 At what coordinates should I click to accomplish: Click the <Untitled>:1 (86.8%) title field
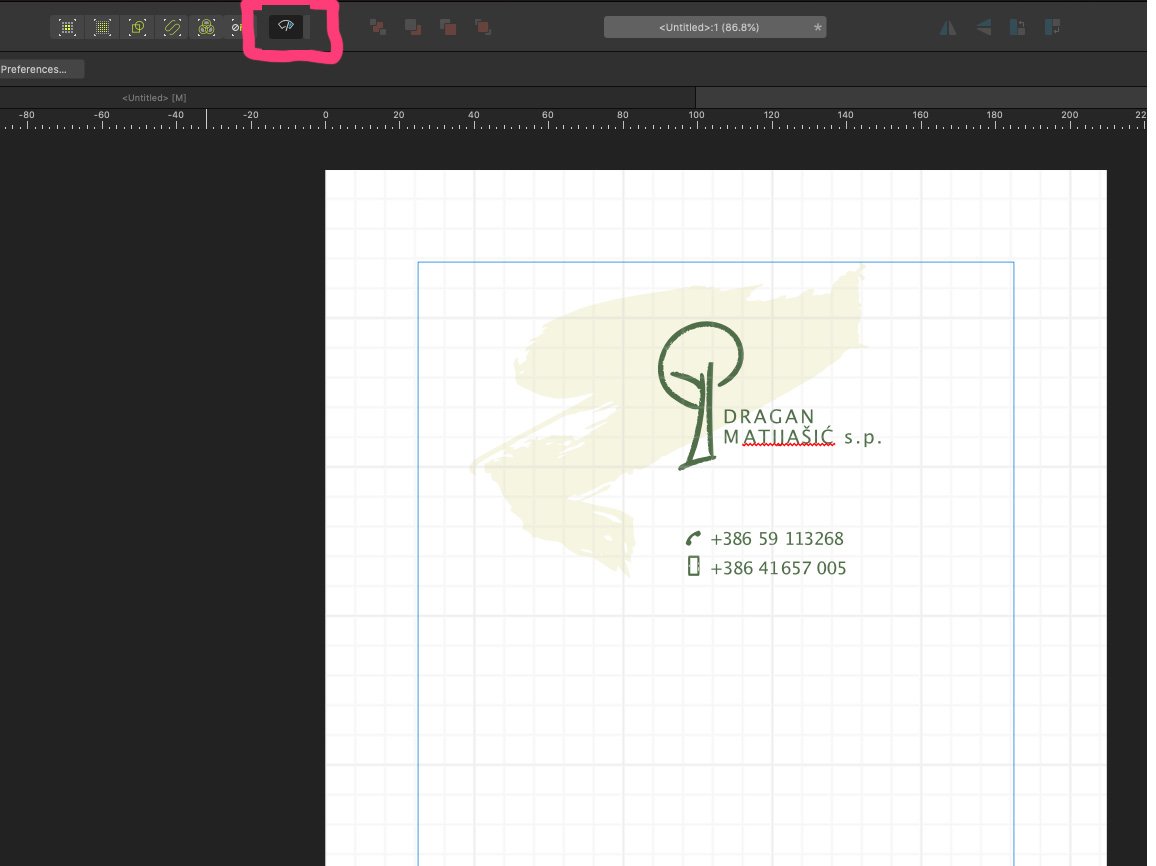tap(714, 27)
